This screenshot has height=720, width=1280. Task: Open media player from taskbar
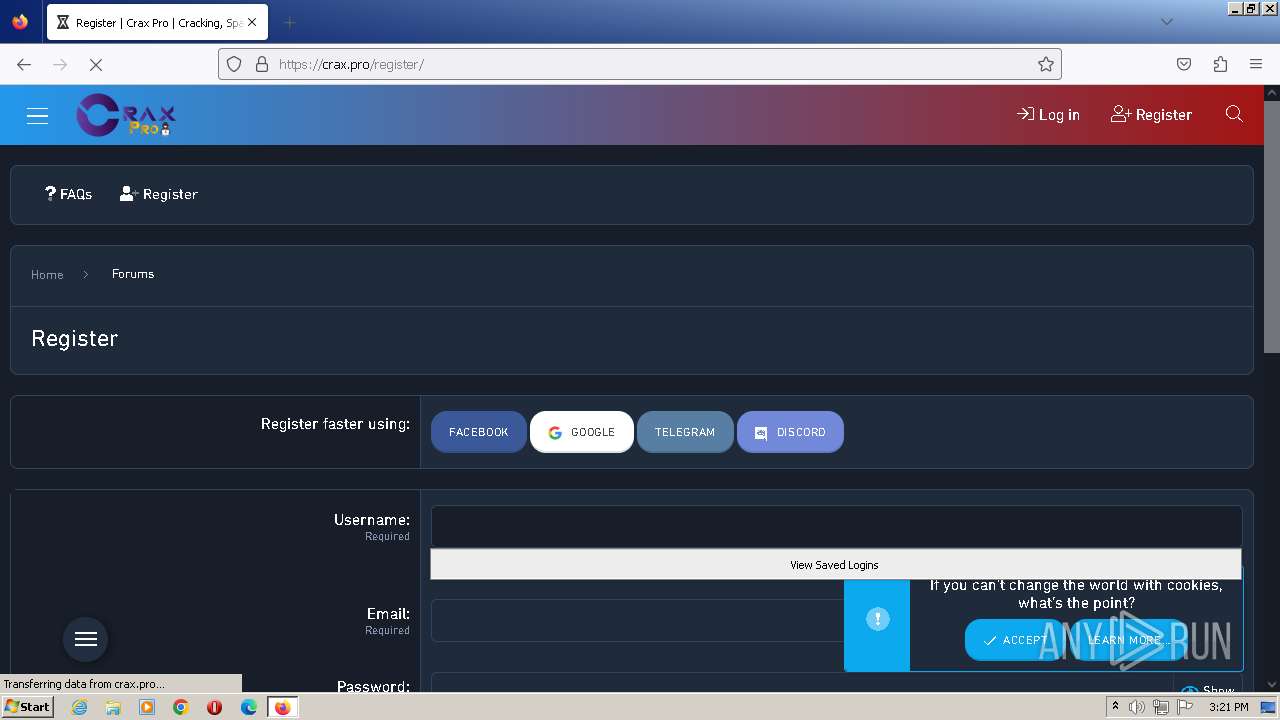(x=147, y=707)
